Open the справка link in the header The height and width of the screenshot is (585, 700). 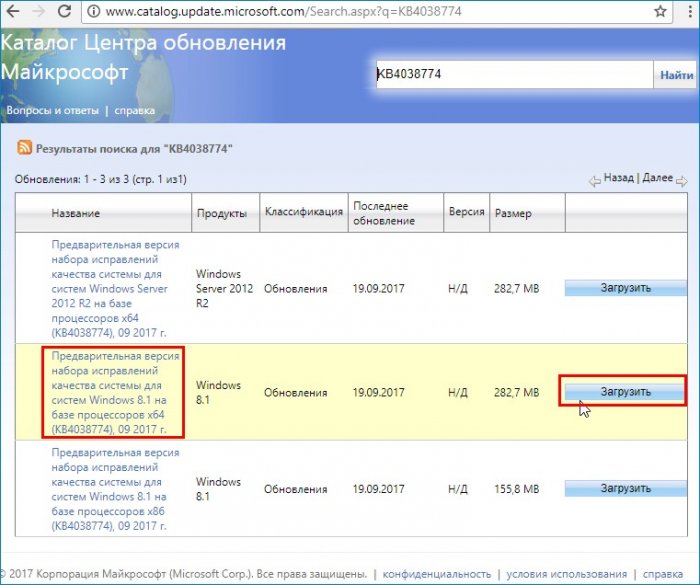[134, 110]
